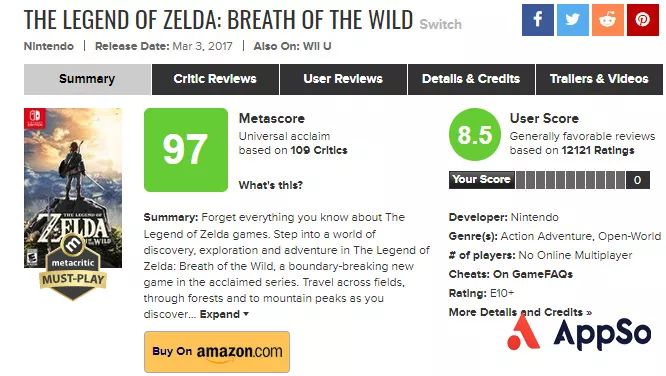Open the 109 Critics link
The image size is (666, 376).
[x=319, y=150]
